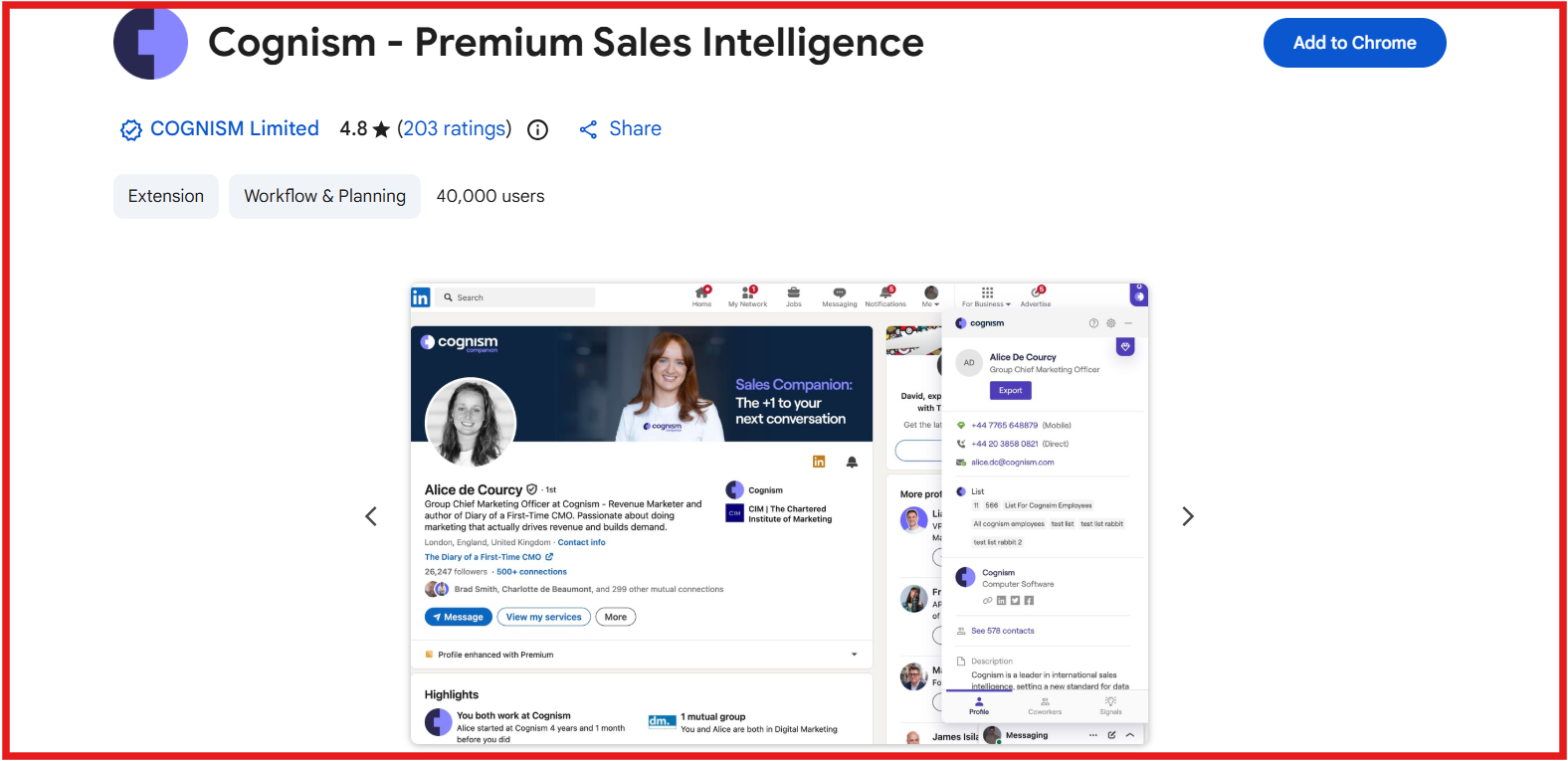Image resolution: width=1568 pixels, height=761 pixels.
Task: Click the Cognism company website link icon
Action: coord(988,601)
